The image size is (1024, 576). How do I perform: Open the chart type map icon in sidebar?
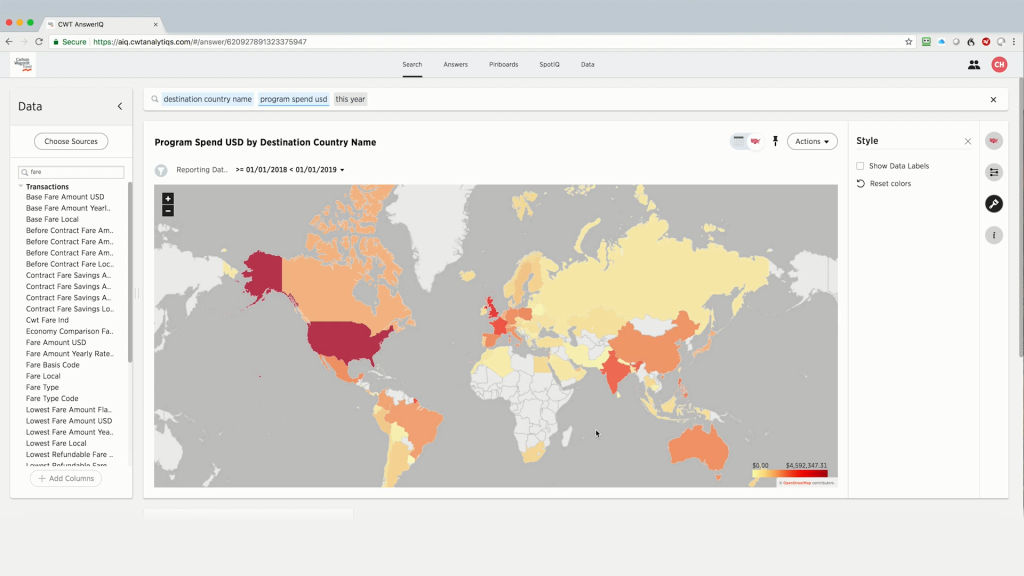point(994,141)
